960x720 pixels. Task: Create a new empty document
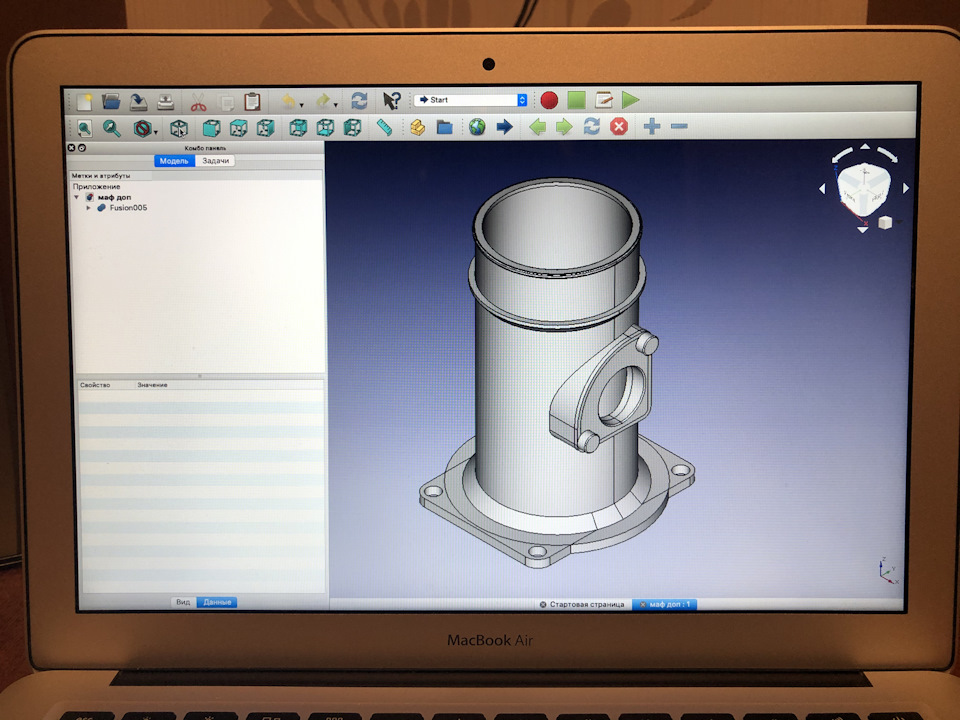tap(84, 101)
